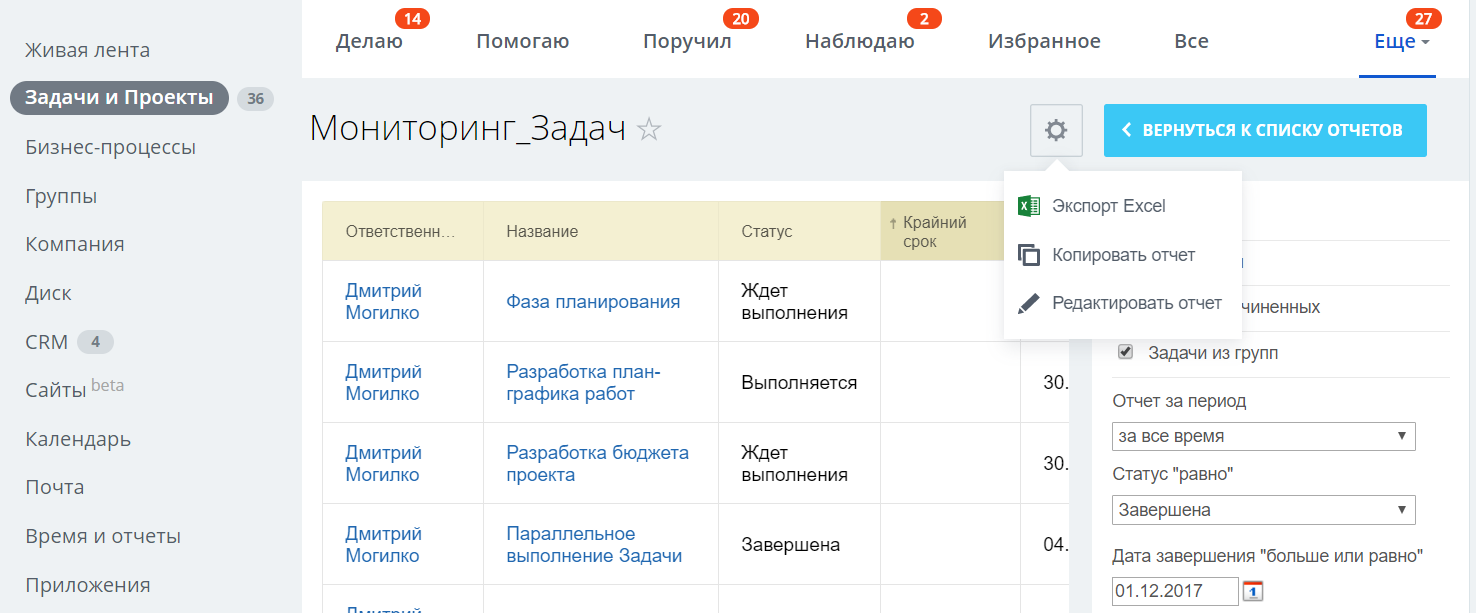The height and width of the screenshot is (613, 1476).
Task: Switch to the Делаю tab
Action: [369, 42]
